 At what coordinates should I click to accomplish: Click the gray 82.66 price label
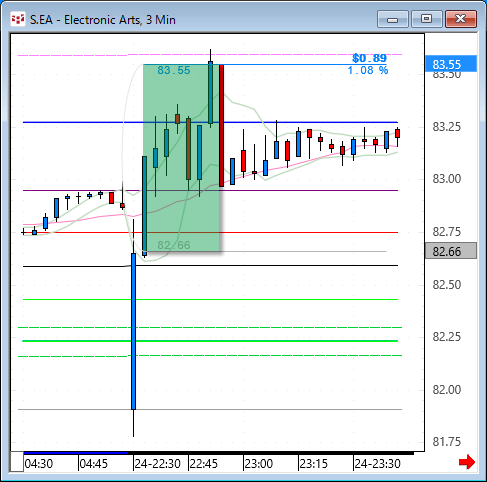tap(451, 251)
